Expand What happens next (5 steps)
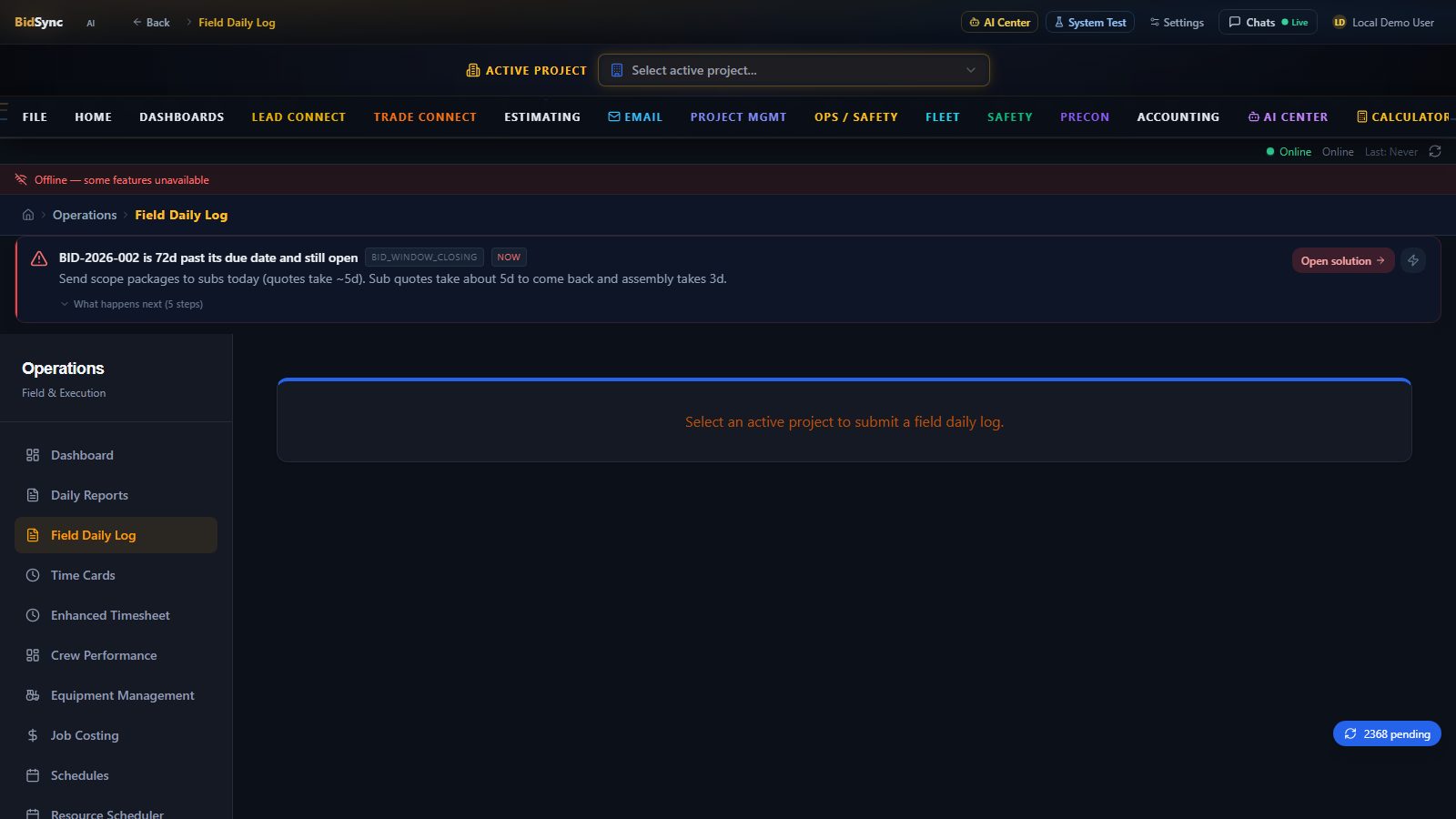Viewport: 1456px width, 819px height. point(132,304)
